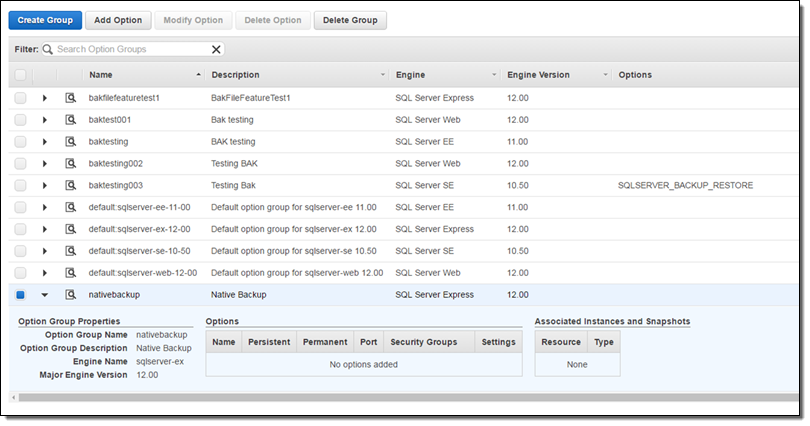
Task: Click the magnifier icon for nativebackup
Action: click(70, 294)
